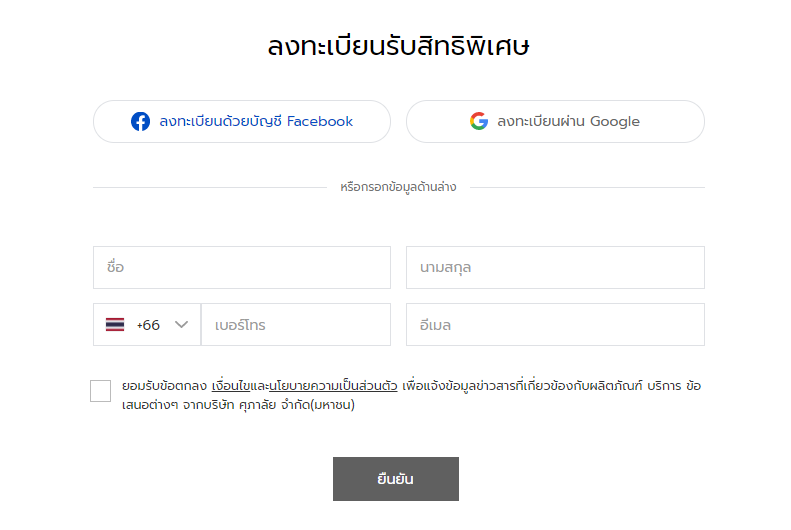Click the Google G logo icon
The height and width of the screenshot is (530, 791).
[x=479, y=121]
